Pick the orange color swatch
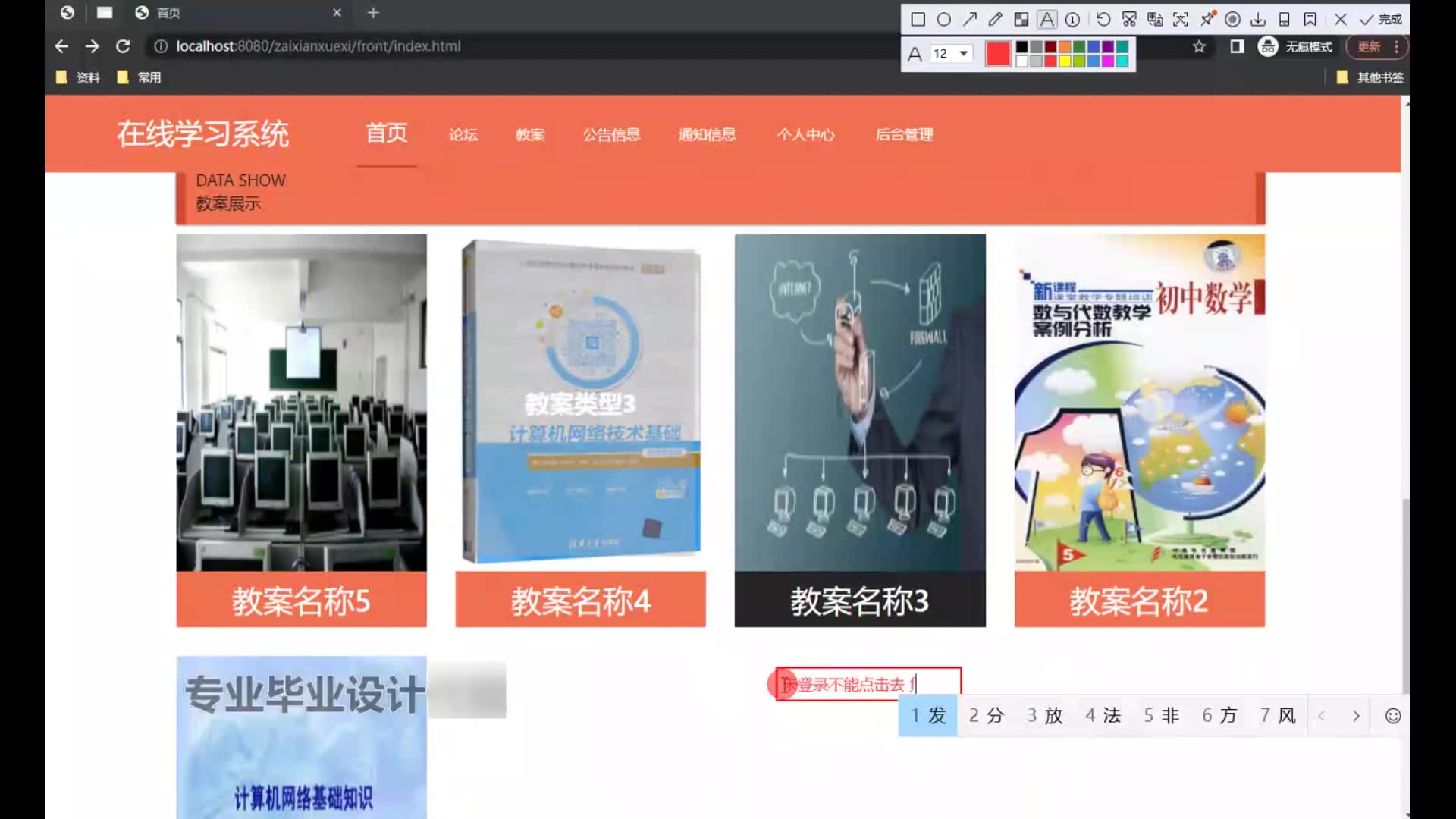The width and height of the screenshot is (1456, 819). pyautogui.click(x=1065, y=47)
